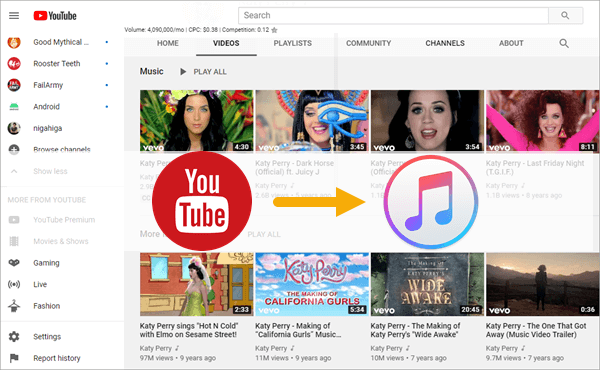Screen dimensions: 600x370
Task: Open the California Gurls making-of thumbnail
Action: (x=312, y=284)
